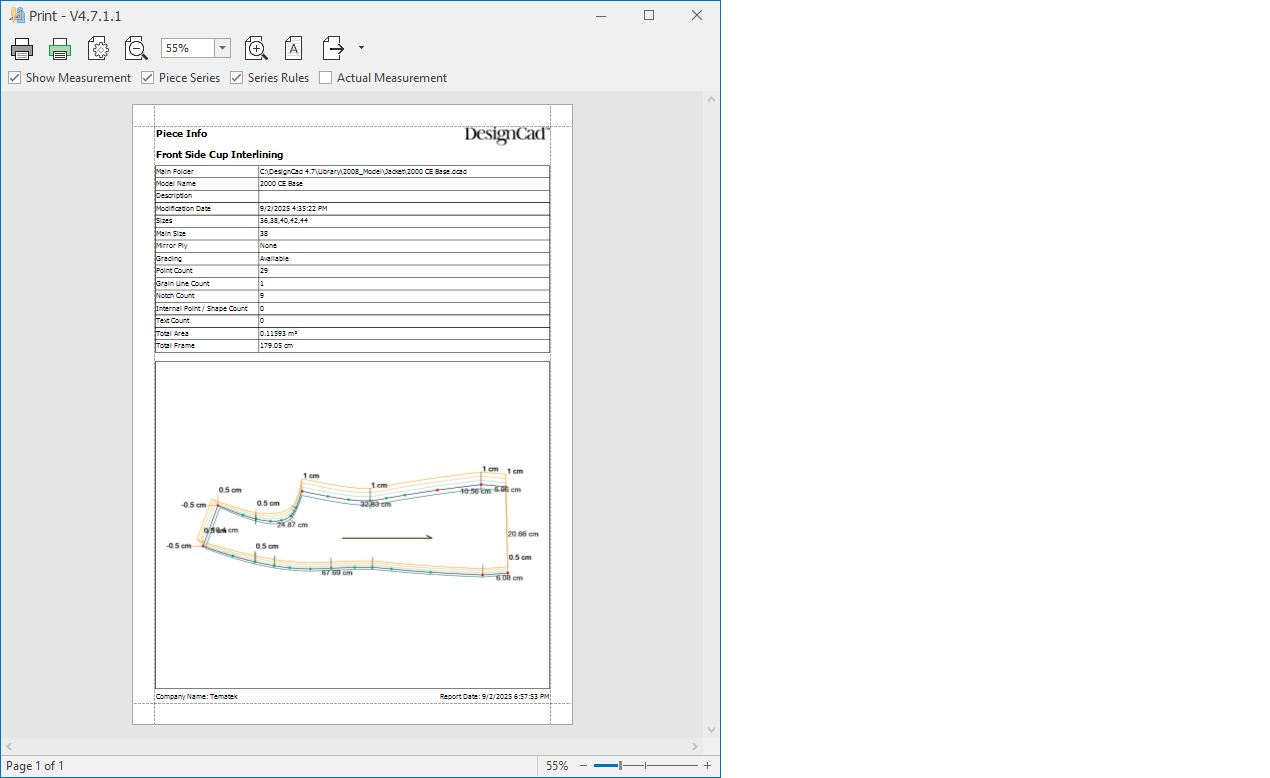
Task: Click the text page icon with letter A
Action: point(293,48)
